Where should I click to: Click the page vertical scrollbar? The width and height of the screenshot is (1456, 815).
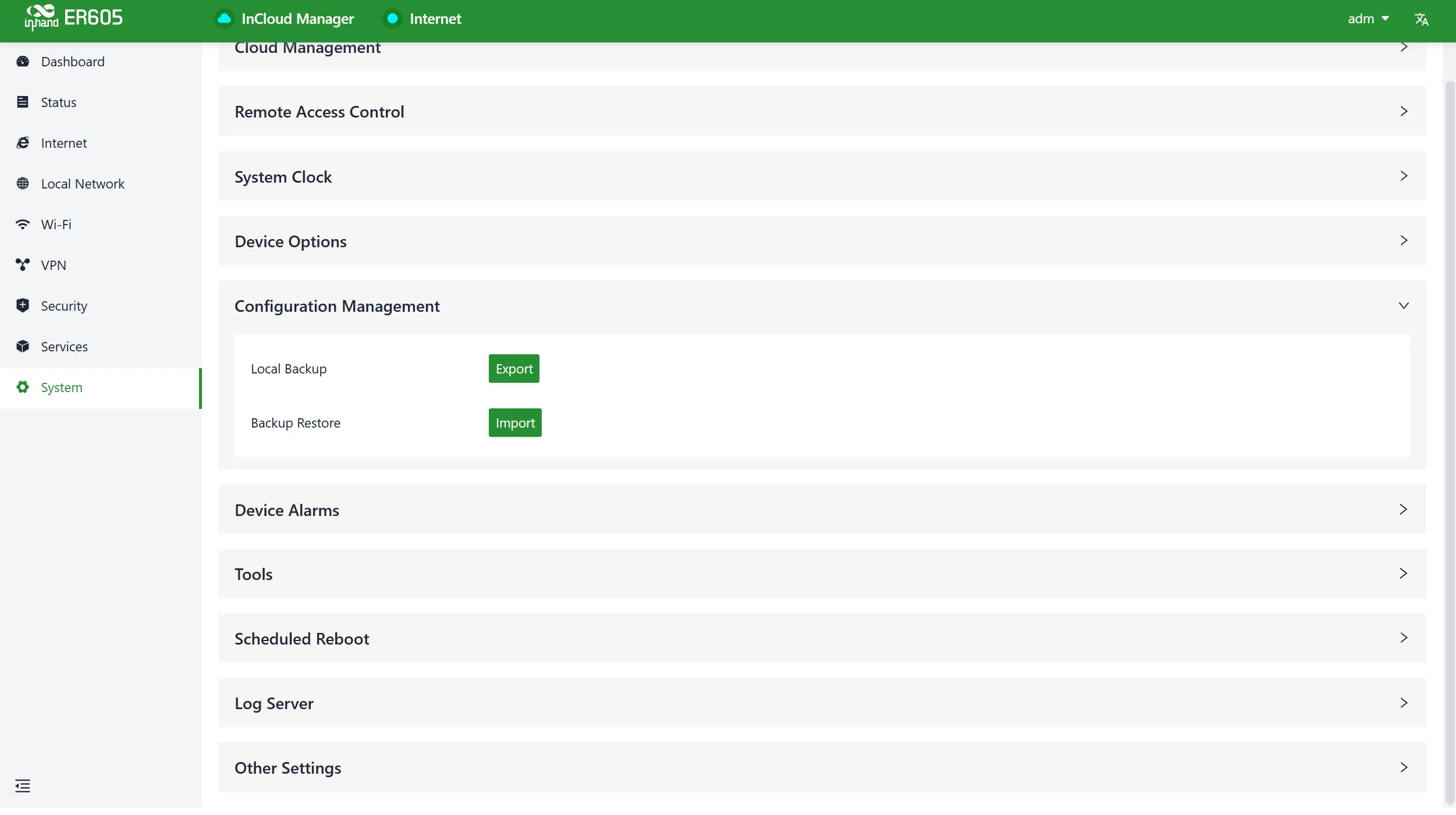pyautogui.click(x=1450, y=442)
